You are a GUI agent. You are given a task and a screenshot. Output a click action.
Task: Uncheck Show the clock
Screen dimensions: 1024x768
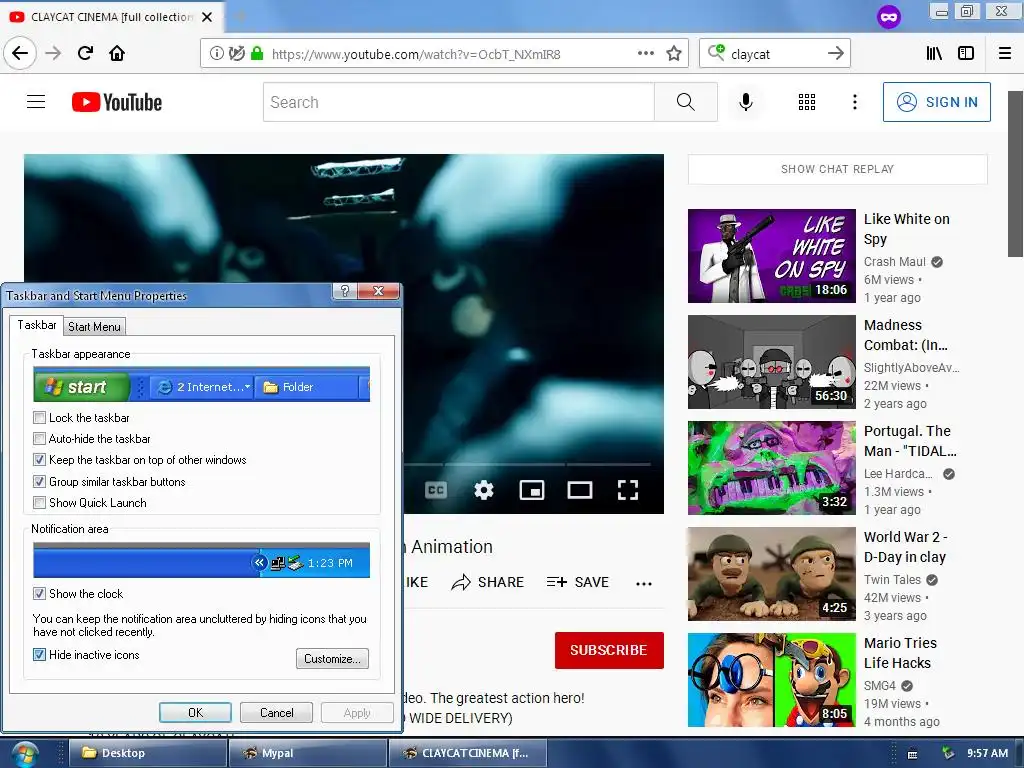(39, 594)
